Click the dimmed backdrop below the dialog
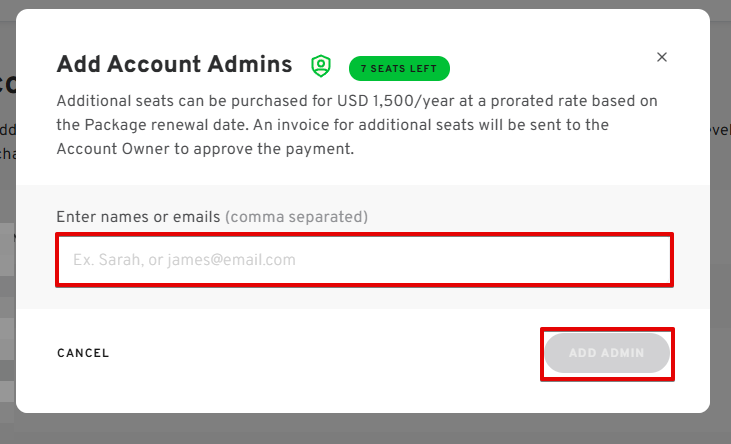731x444 pixels. coord(366,429)
